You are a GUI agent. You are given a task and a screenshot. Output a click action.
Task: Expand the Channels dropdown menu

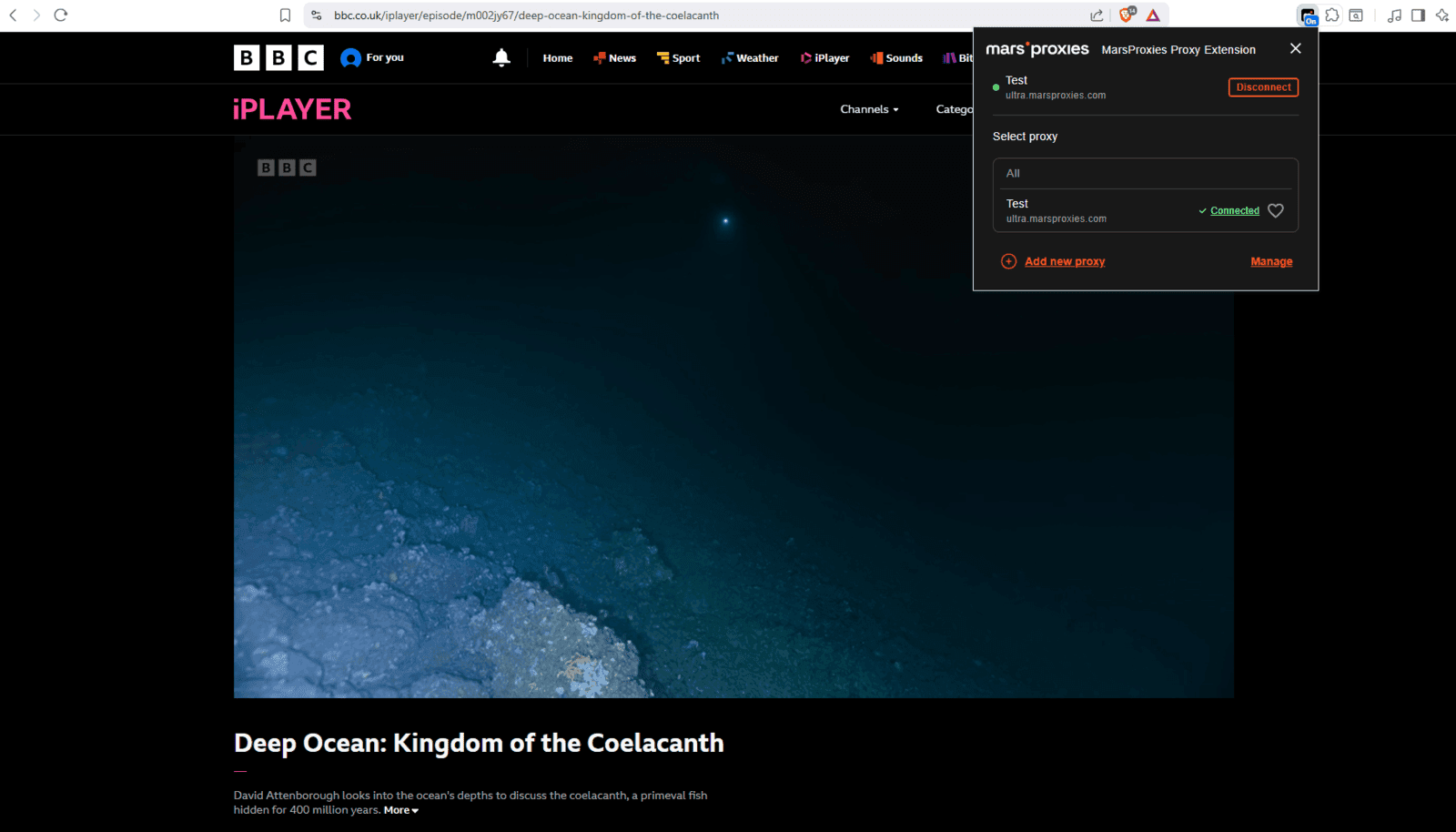(x=869, y=109)
